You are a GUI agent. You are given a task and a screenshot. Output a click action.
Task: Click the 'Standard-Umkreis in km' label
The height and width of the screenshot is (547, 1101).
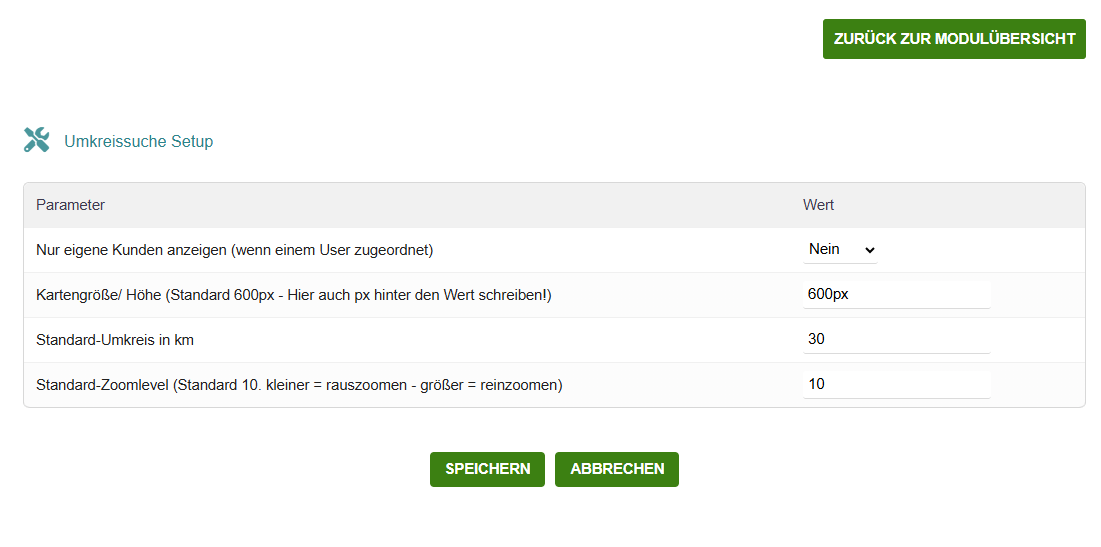(115, 340)
